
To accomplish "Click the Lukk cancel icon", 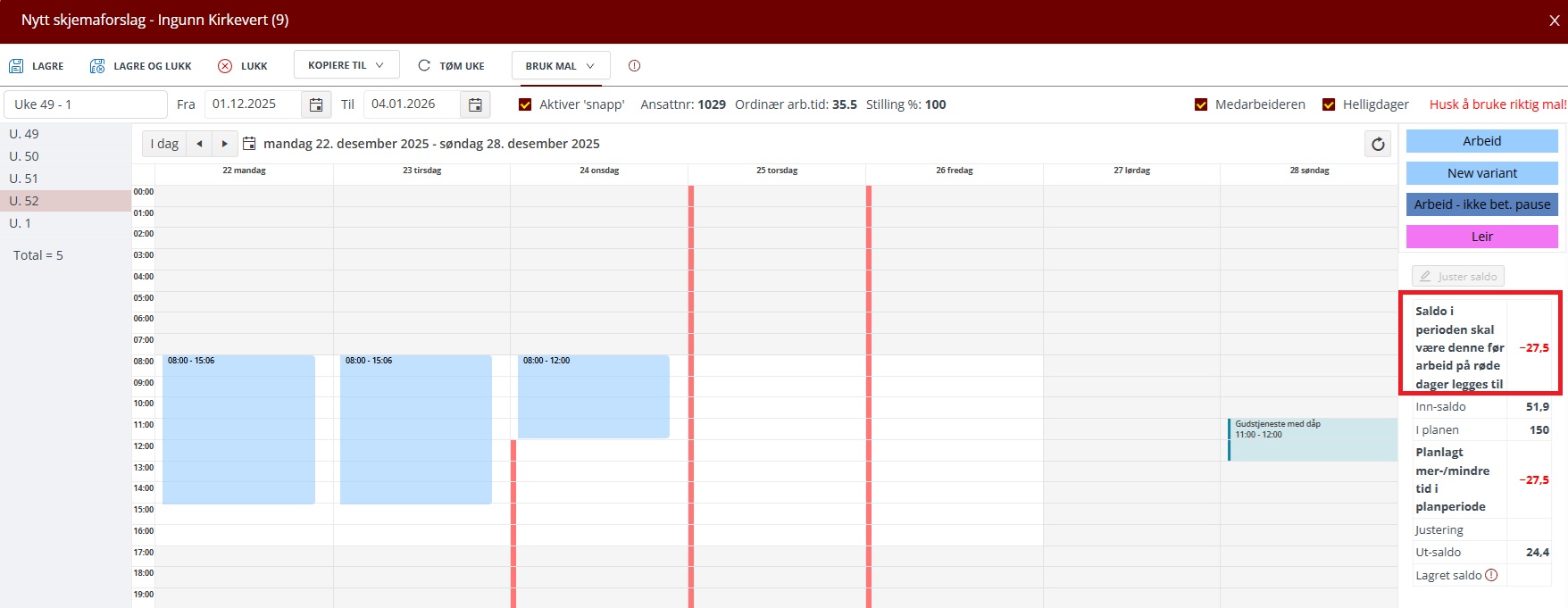I will tap(225, 66).
